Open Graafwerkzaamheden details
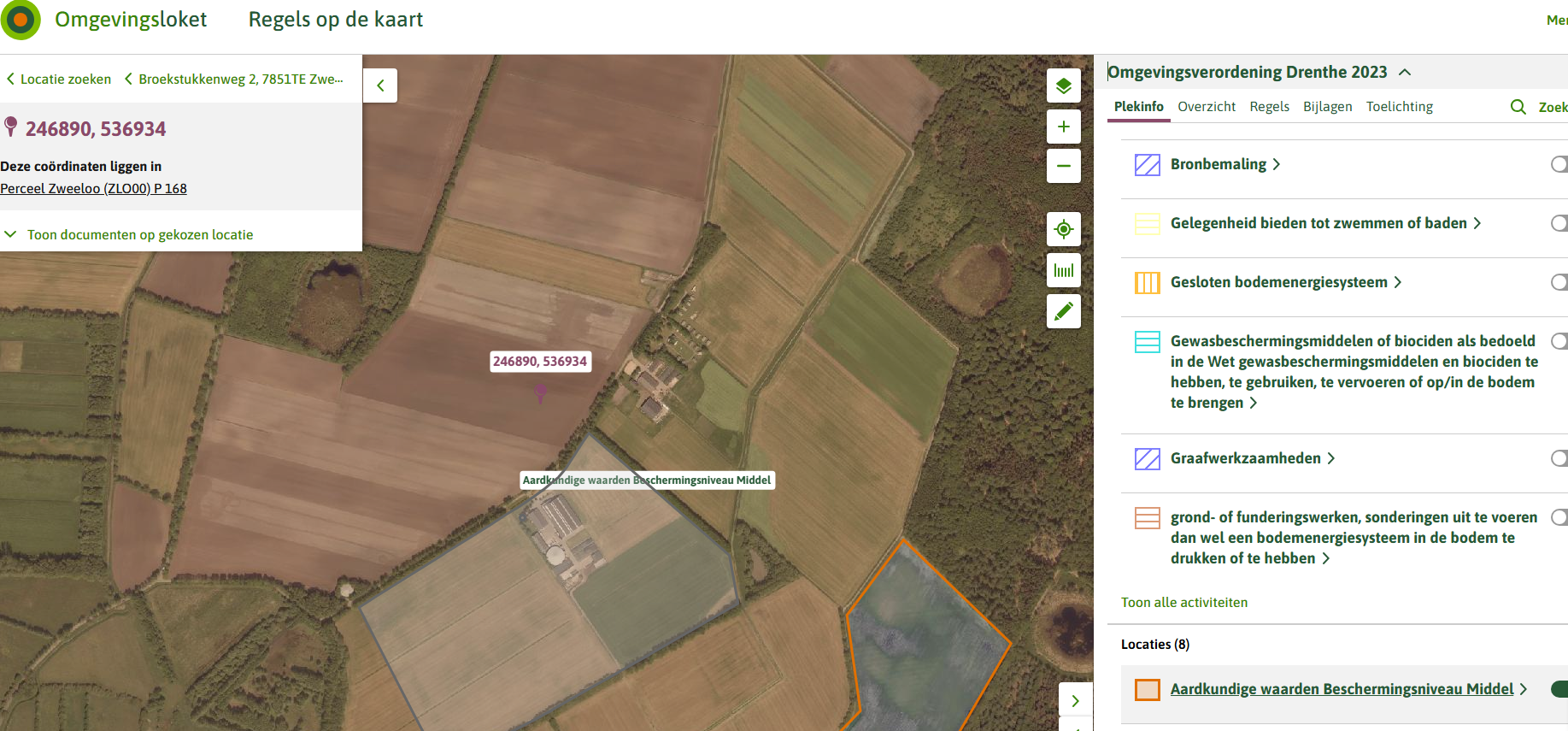 (1253, 458)
